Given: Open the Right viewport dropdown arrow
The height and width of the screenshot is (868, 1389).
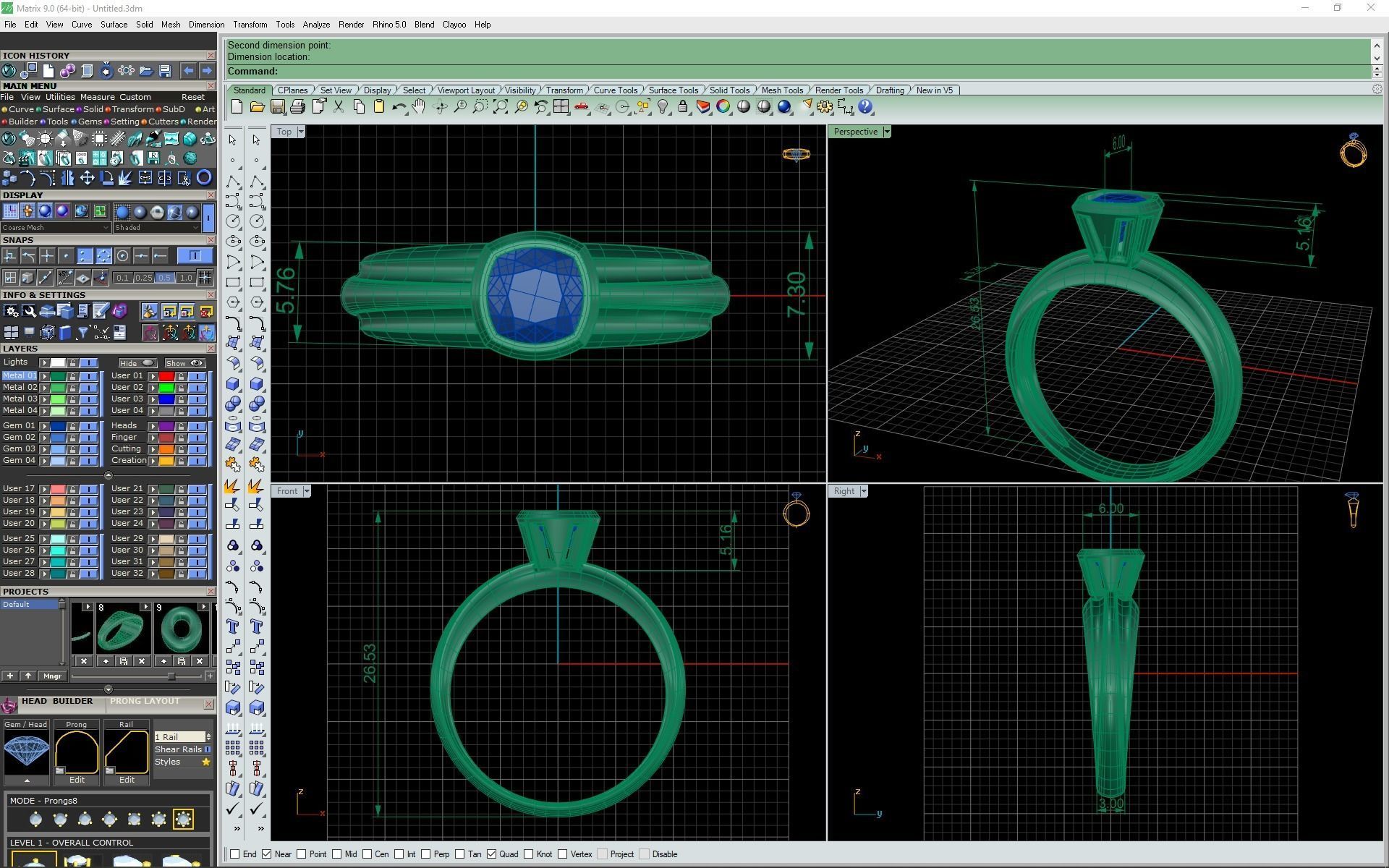Looking at the screenshot, I should pyautogui.click(x=864, y=491).
